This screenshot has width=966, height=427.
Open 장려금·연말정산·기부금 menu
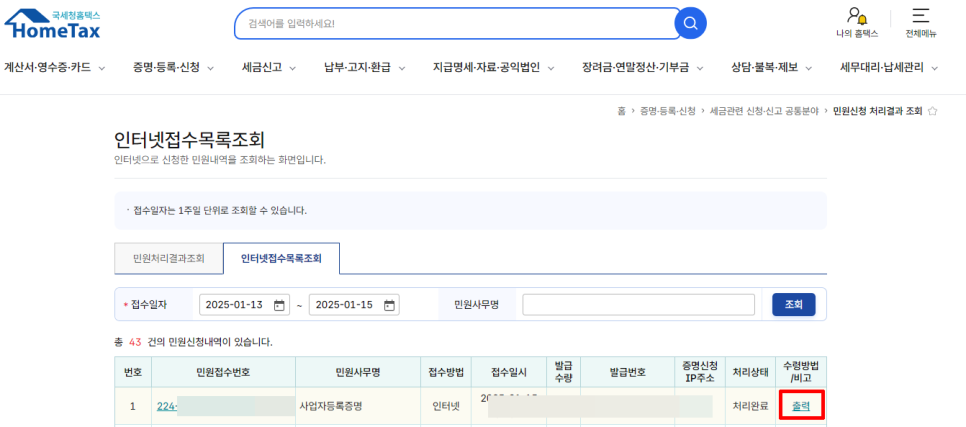[642, 68]
